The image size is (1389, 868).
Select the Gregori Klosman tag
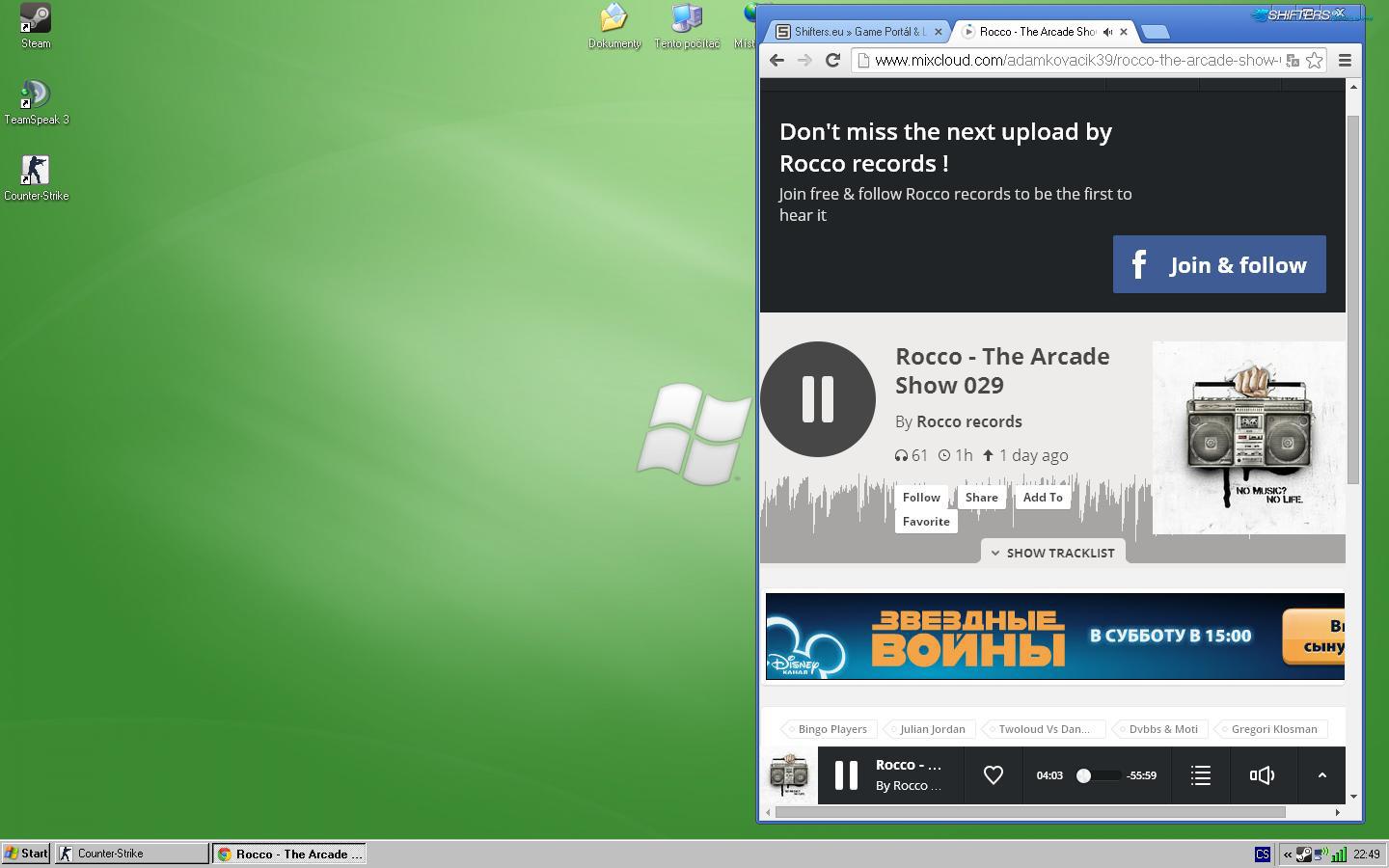1270,729
